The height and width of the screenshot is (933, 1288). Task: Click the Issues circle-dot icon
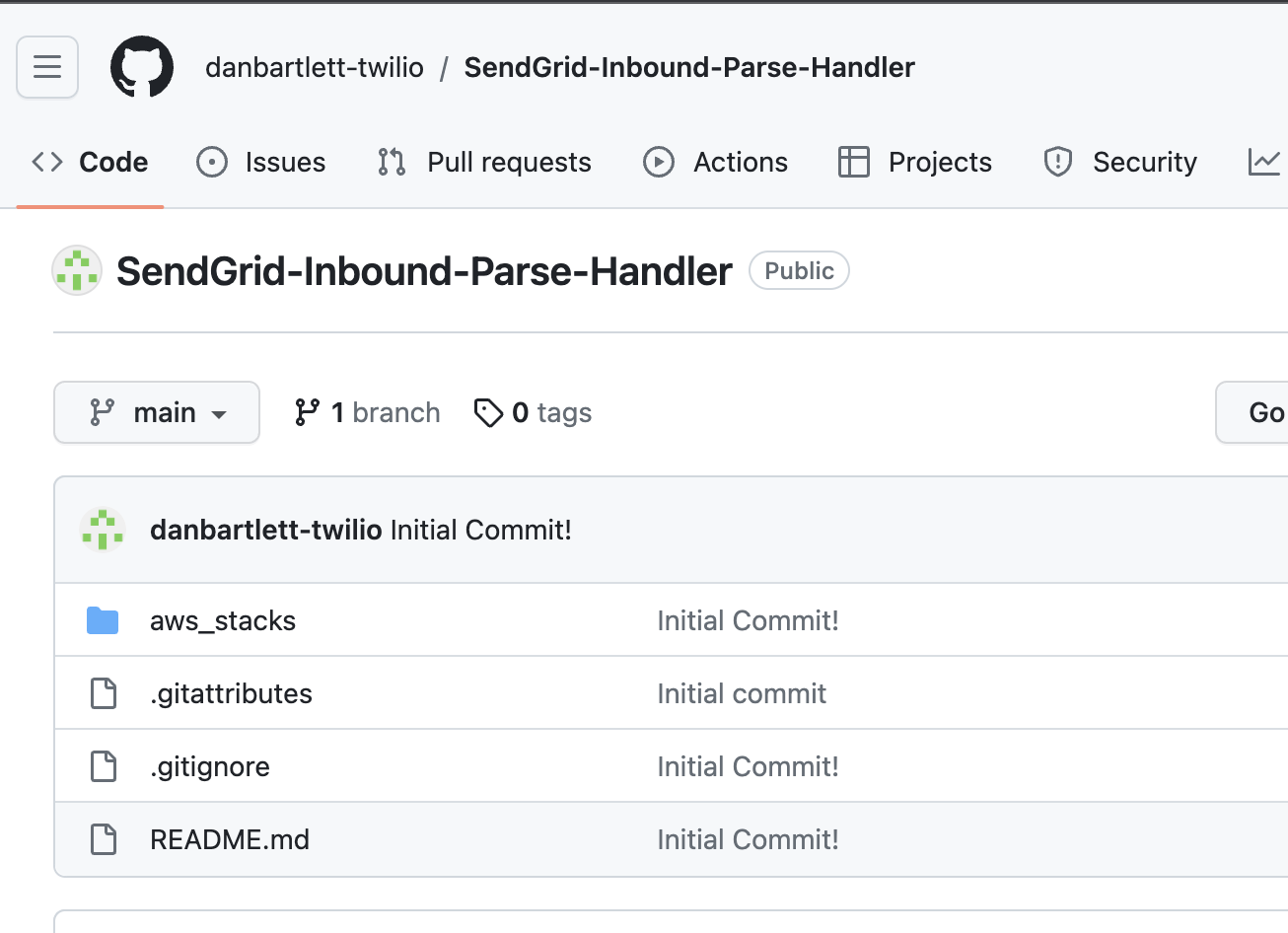[212, 162]
